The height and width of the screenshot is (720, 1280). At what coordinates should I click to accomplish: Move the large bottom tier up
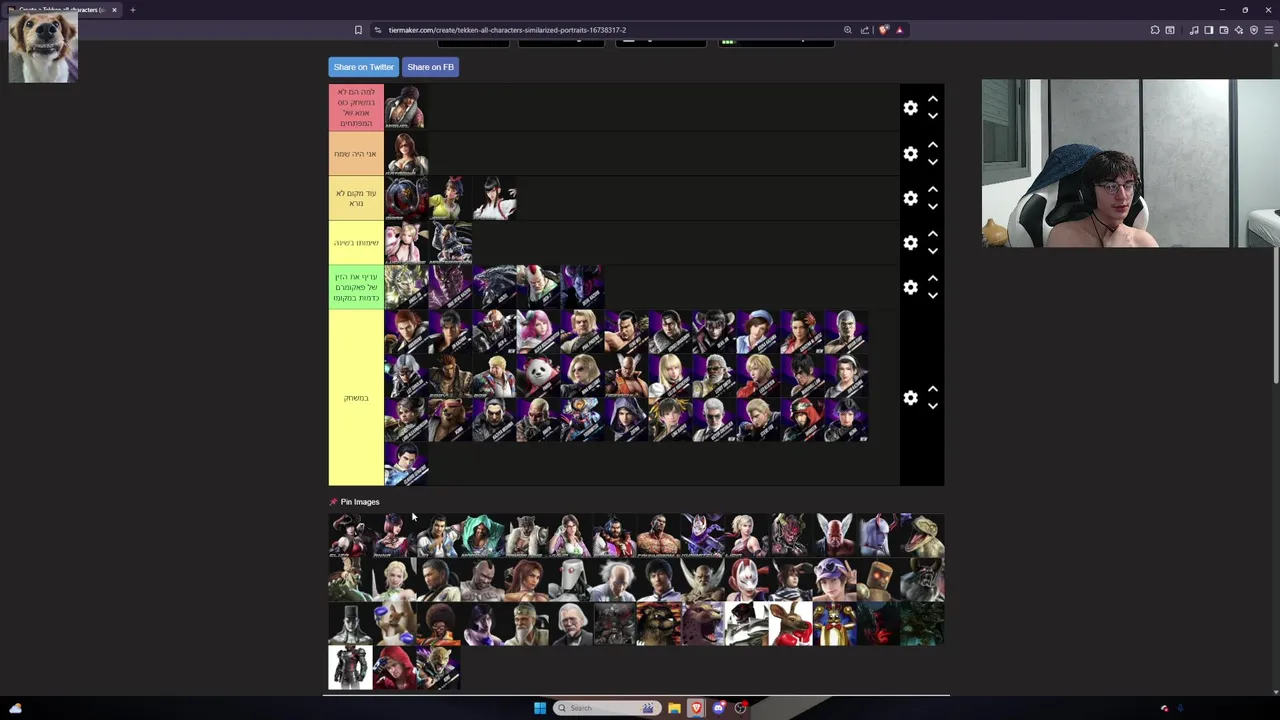tap(932, 389)
